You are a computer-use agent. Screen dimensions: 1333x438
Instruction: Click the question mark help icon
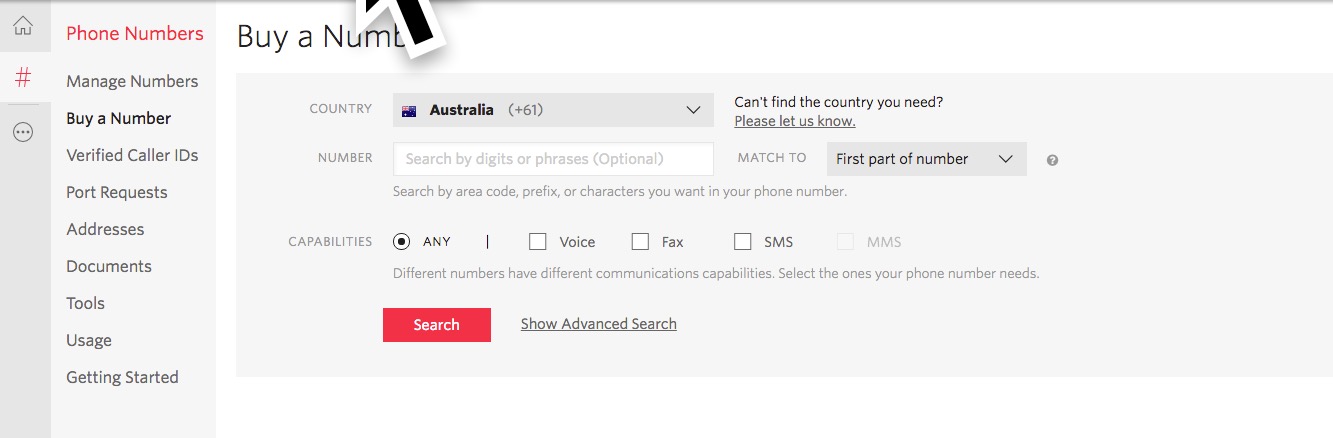1052,160
